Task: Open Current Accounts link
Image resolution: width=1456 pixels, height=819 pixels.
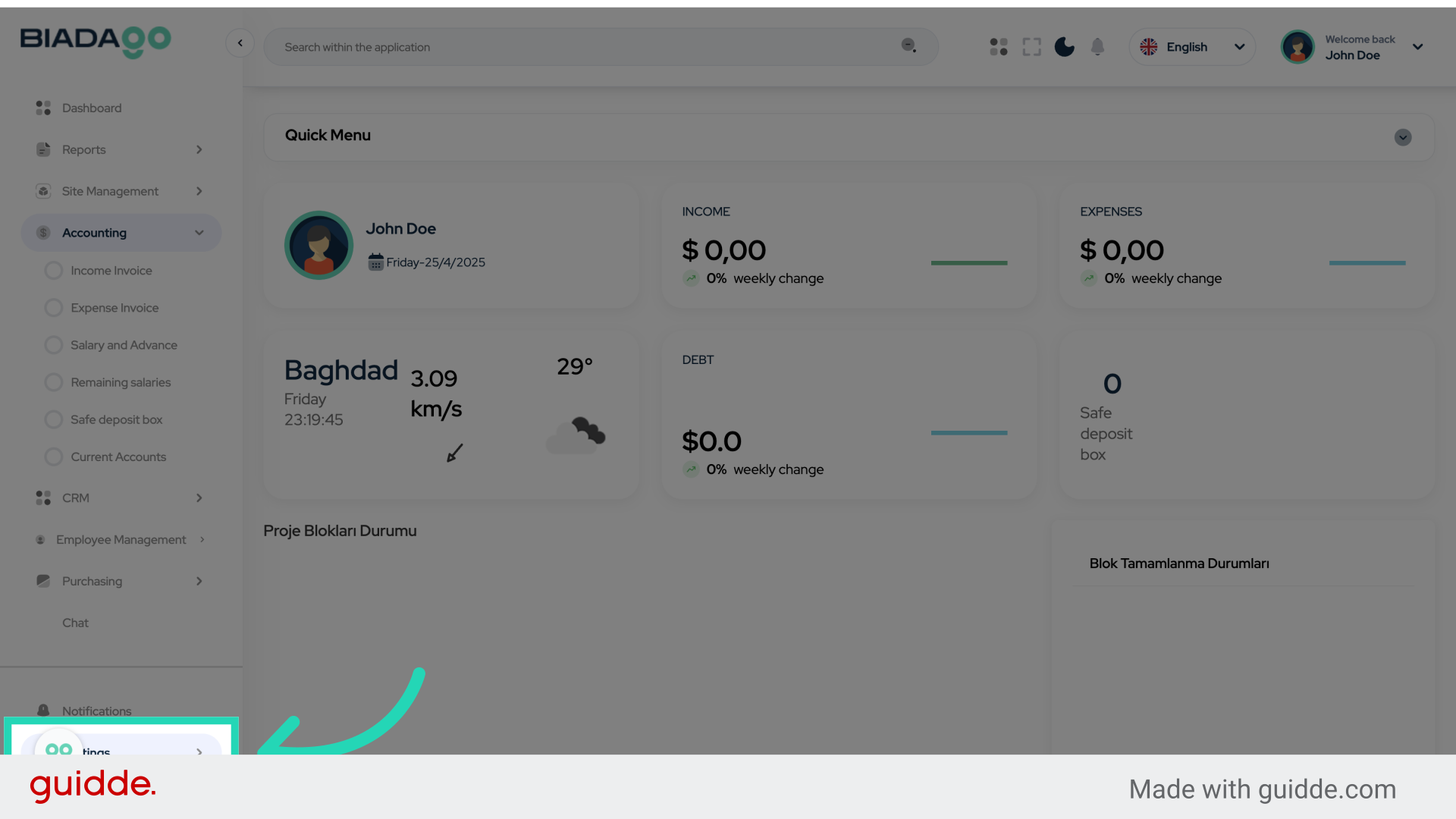Action: 118,457
